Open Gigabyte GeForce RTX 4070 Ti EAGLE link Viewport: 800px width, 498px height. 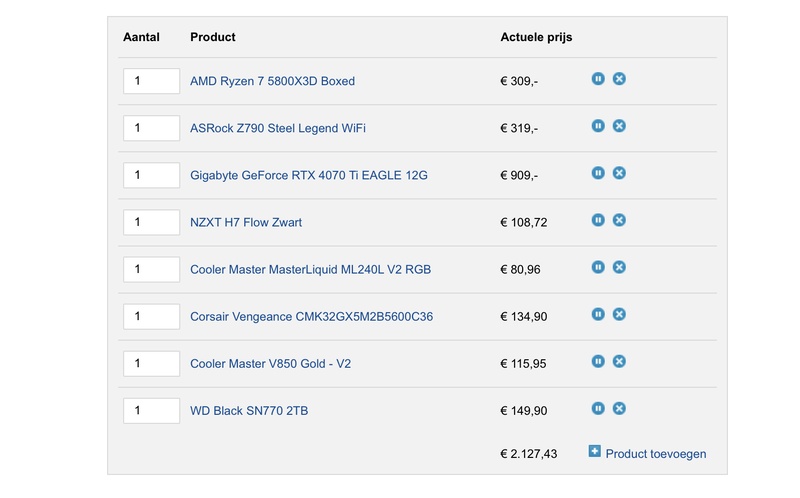tap(308, 175)
